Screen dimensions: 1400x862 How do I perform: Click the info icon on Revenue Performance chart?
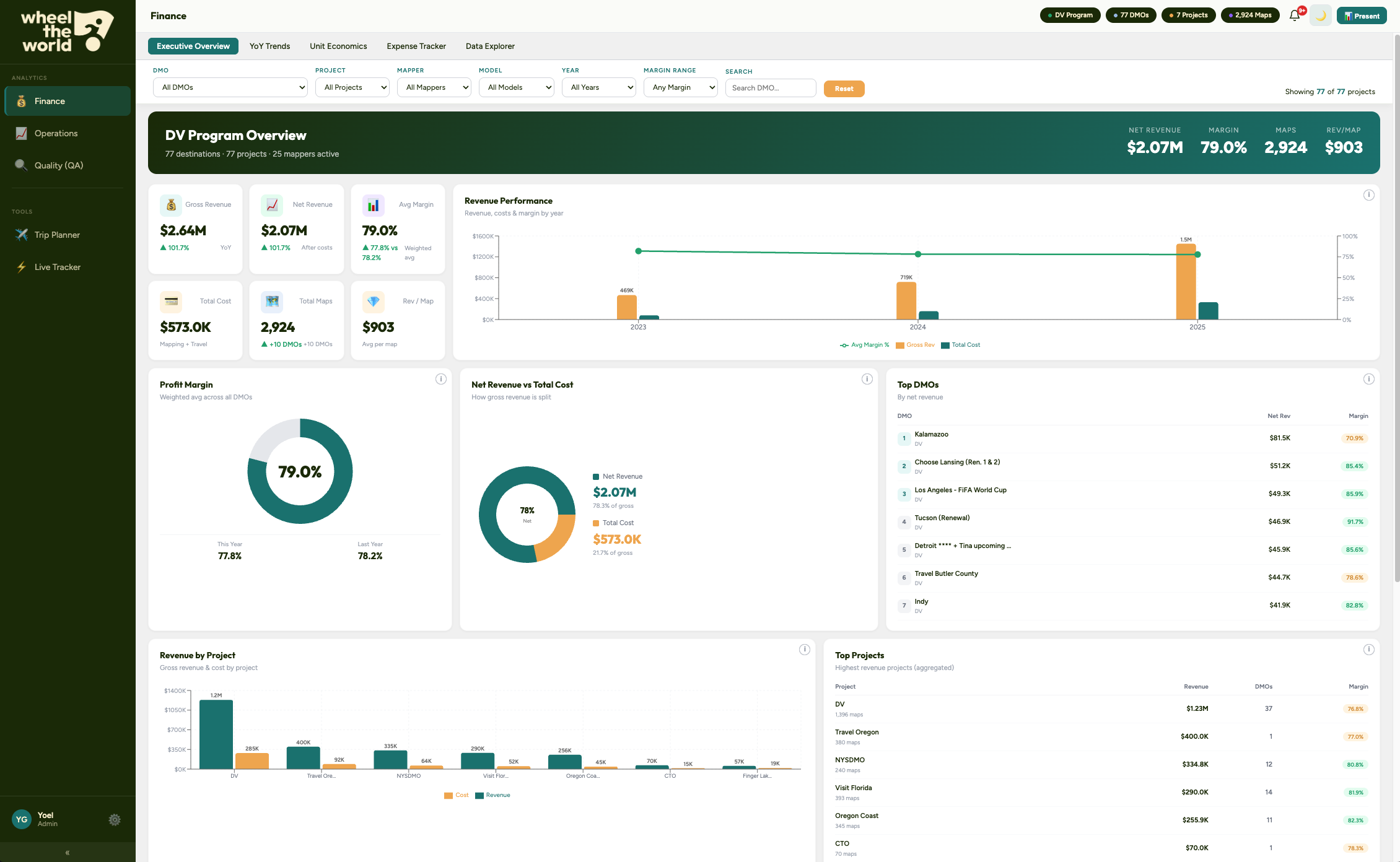(1369, 194)
